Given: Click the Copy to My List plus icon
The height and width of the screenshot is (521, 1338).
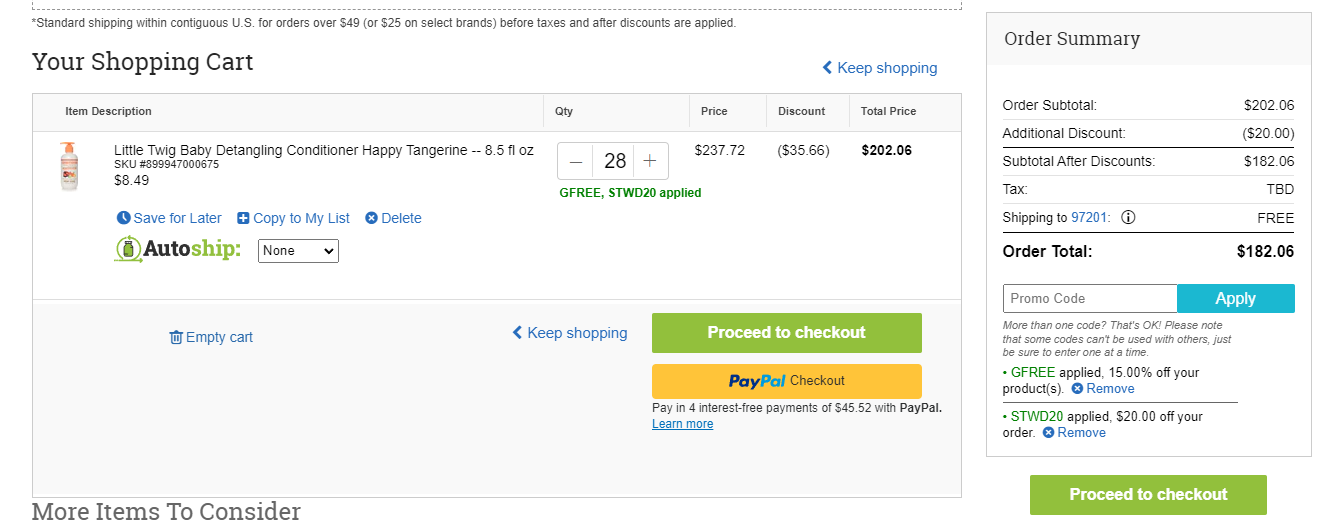Looking at the screenshot, I should [243, 218].
